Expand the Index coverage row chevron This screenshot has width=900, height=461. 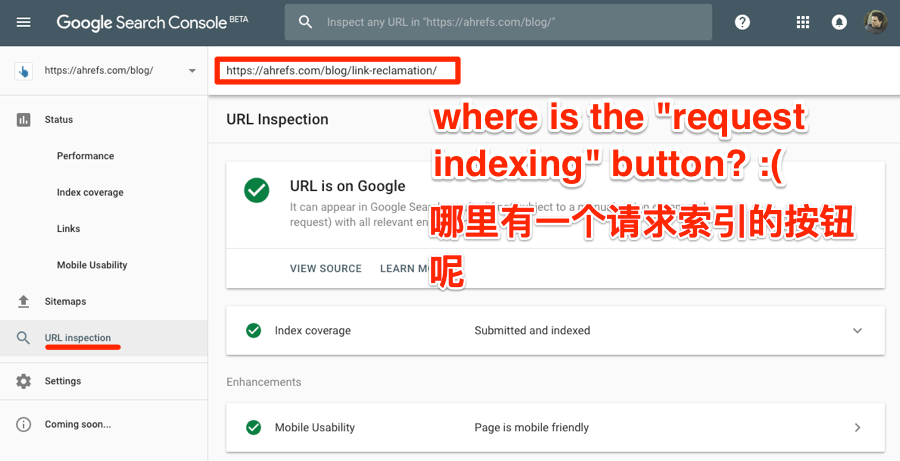coord(857,330)
